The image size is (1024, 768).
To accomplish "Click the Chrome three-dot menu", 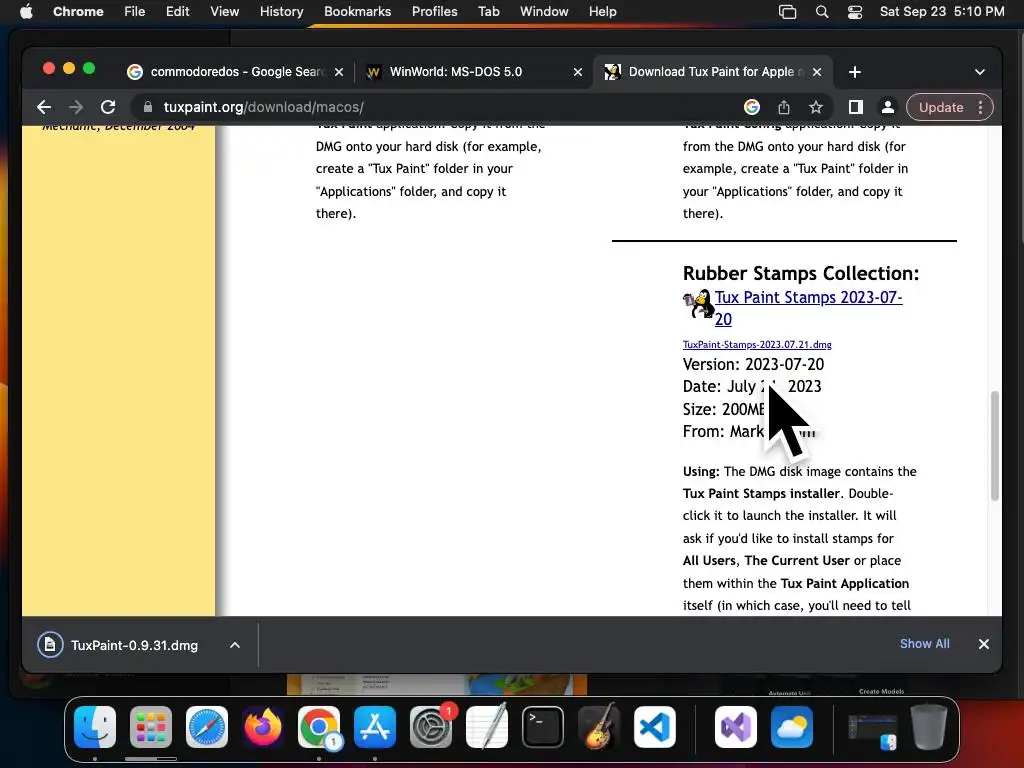I will coord(981,107).
